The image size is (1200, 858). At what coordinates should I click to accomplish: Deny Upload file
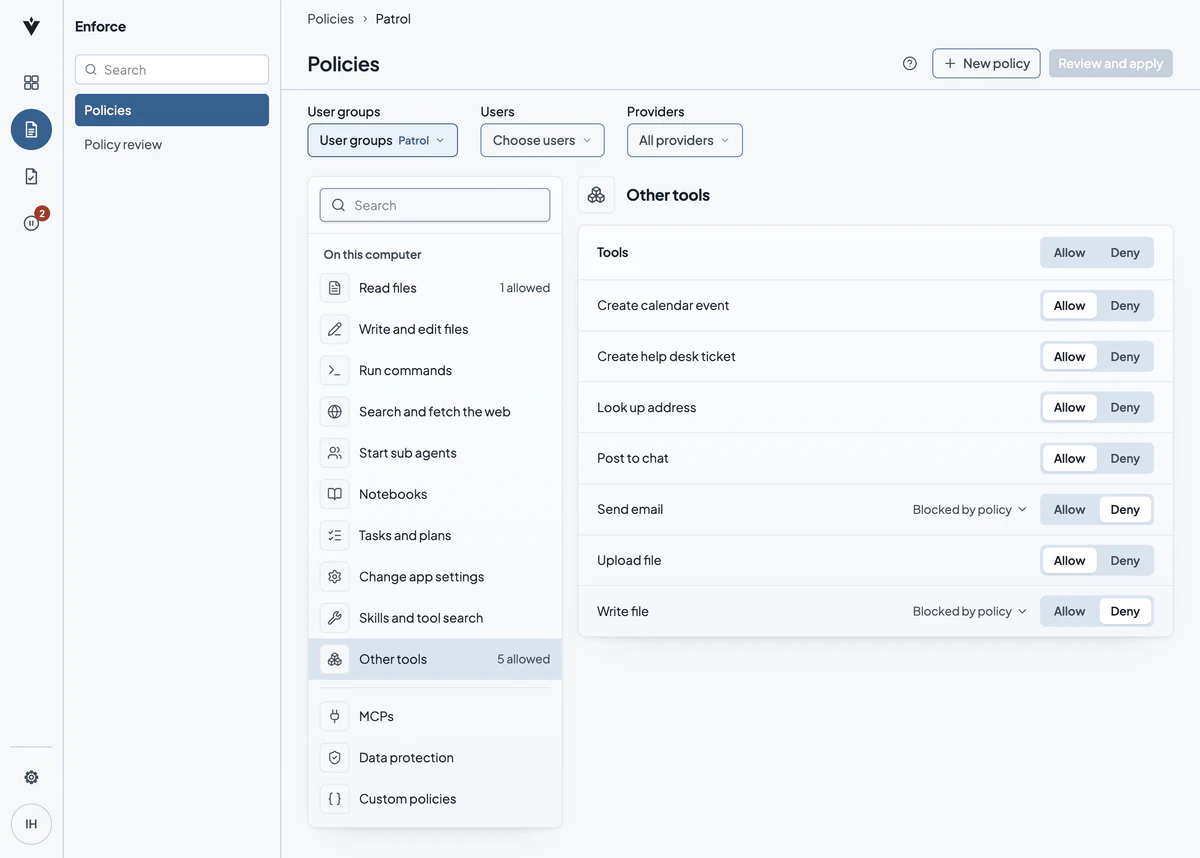coord(1125,561)
